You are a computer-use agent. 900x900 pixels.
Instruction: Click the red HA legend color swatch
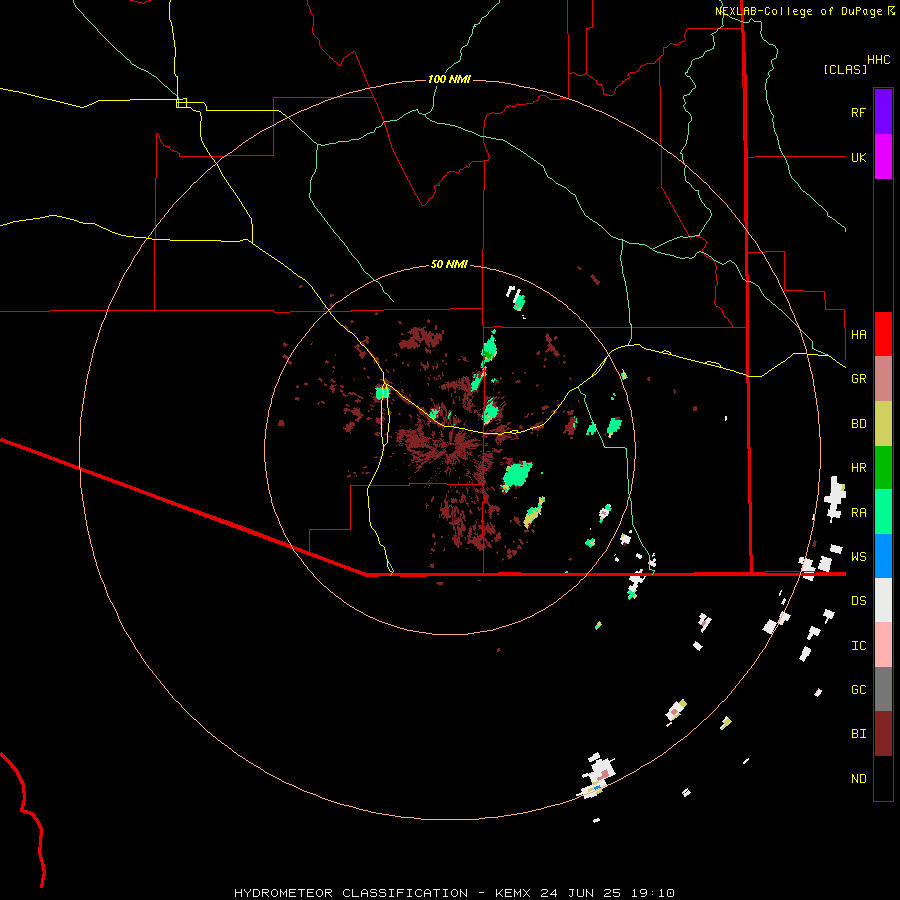(x=883, y=334)
